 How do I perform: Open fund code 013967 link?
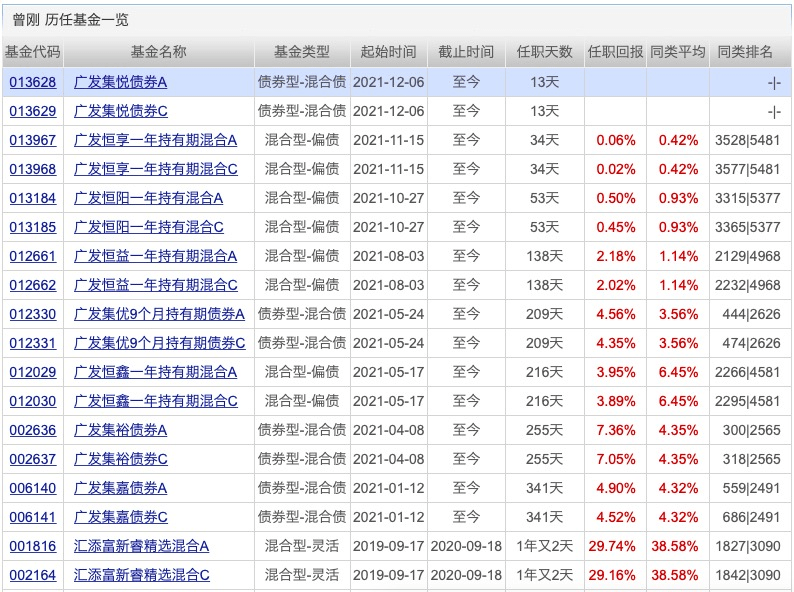33,140
